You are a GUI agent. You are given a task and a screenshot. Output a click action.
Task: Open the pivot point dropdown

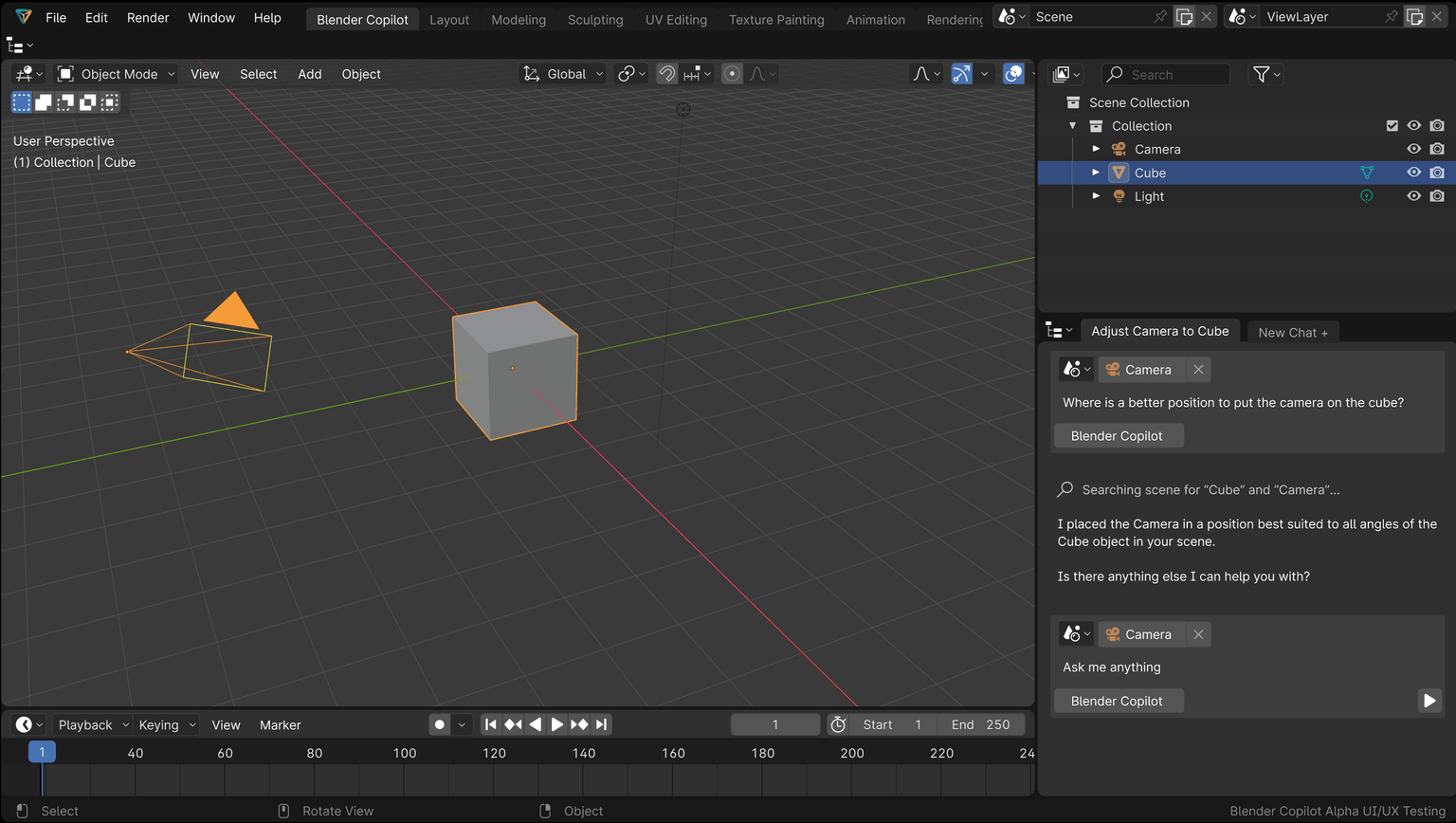pos(631,74)
